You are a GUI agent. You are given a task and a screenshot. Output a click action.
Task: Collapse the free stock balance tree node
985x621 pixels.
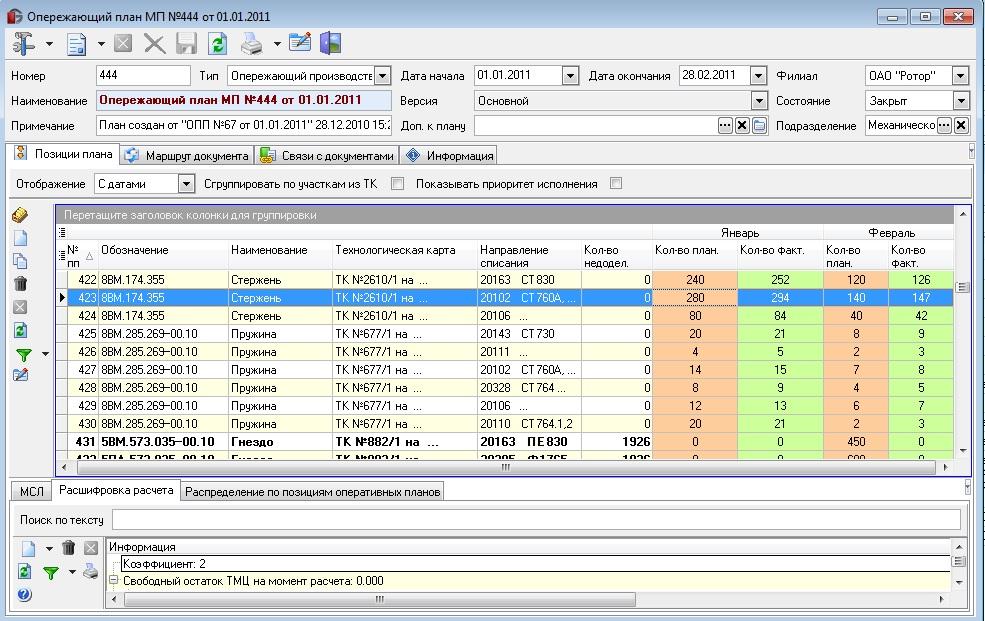pyautogui.click(x=114, y=580)
